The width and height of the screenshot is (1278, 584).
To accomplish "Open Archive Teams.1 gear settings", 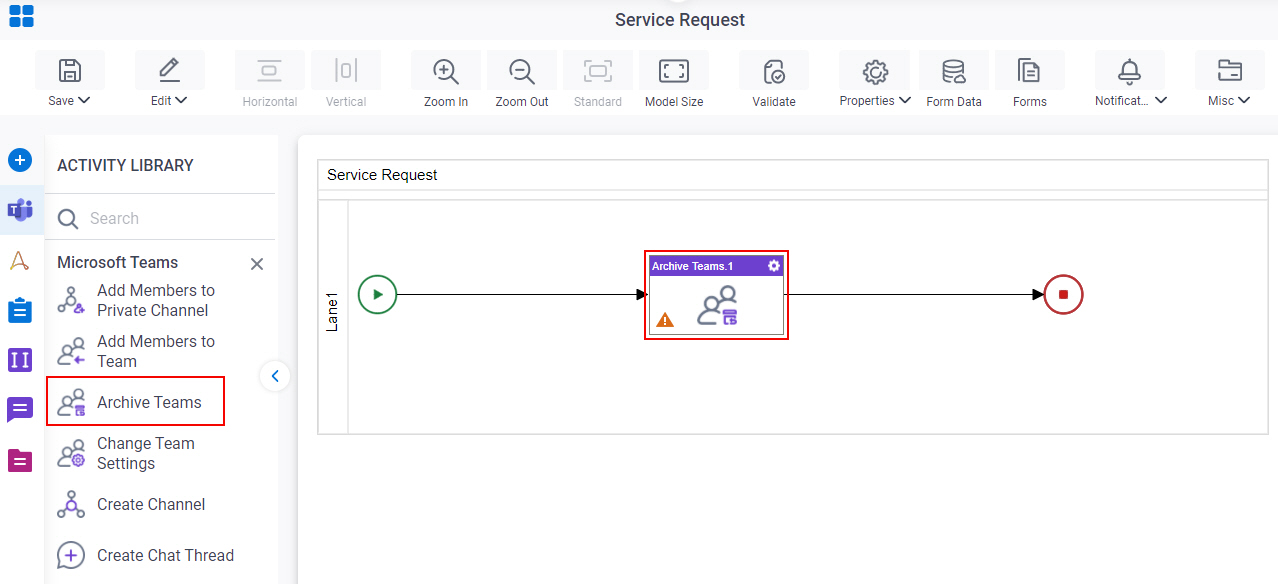I will click(774, 266).
